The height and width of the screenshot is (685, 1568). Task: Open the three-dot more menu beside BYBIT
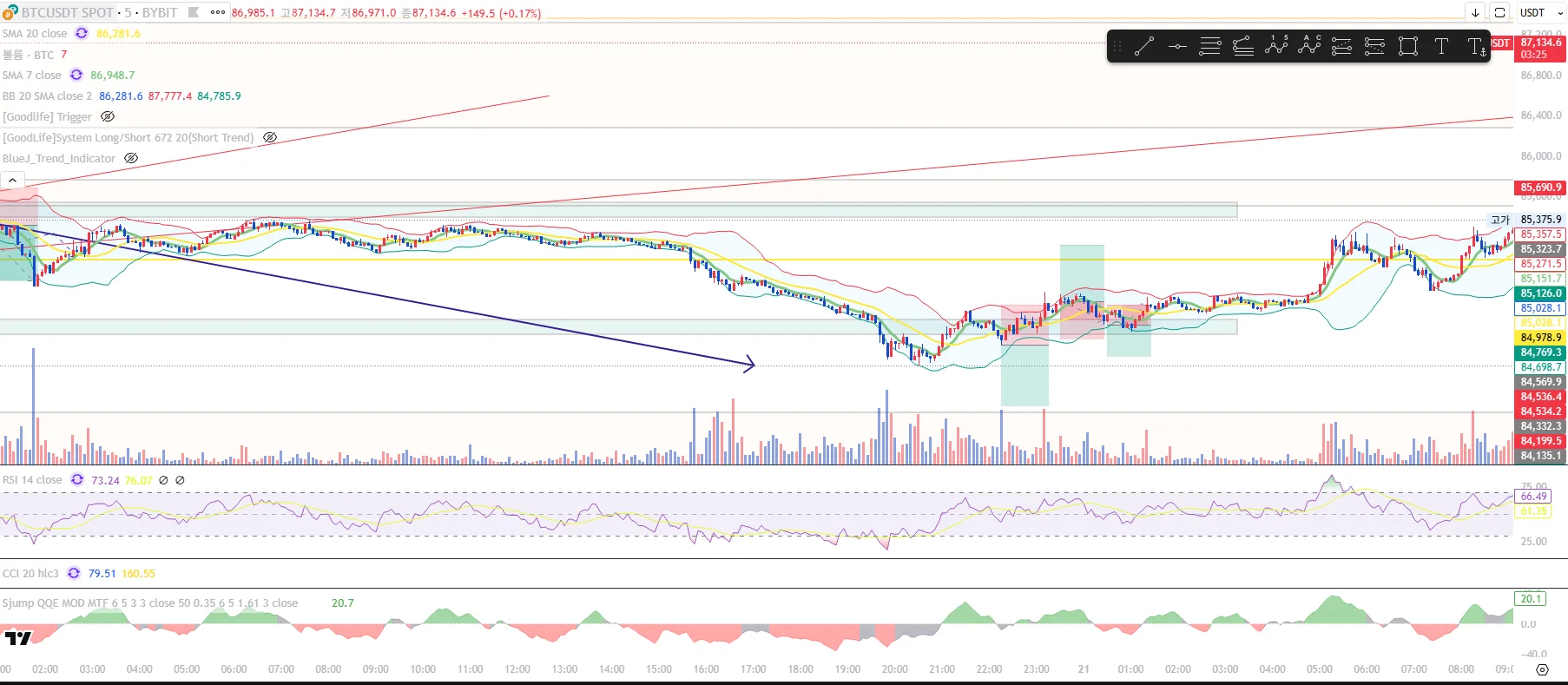click(217, 12)
